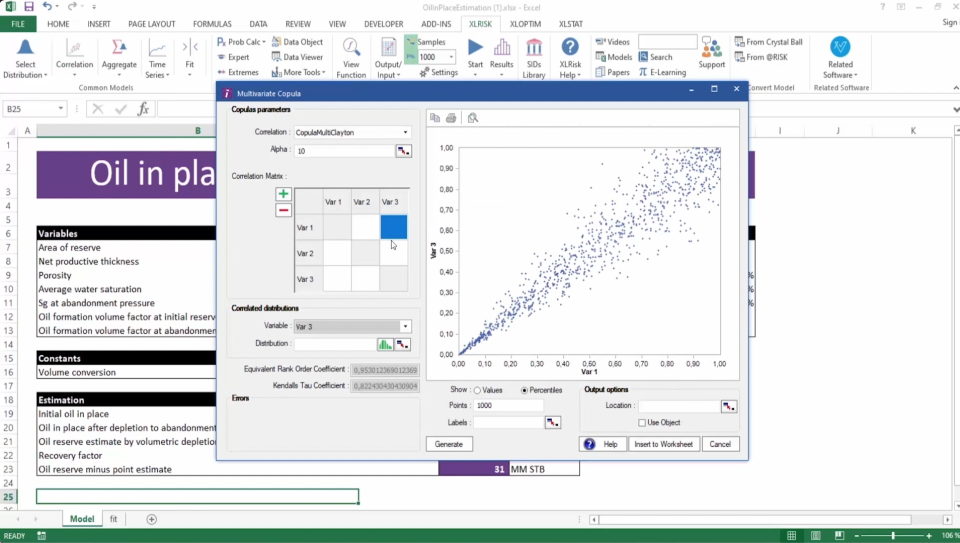
Task: Click the Points input field
Action: [509, 405]
